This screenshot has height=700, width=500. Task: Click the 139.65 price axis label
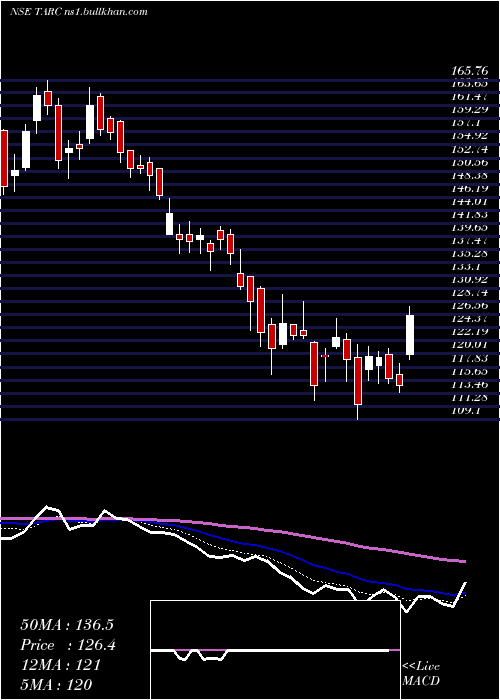pos(470,227)
